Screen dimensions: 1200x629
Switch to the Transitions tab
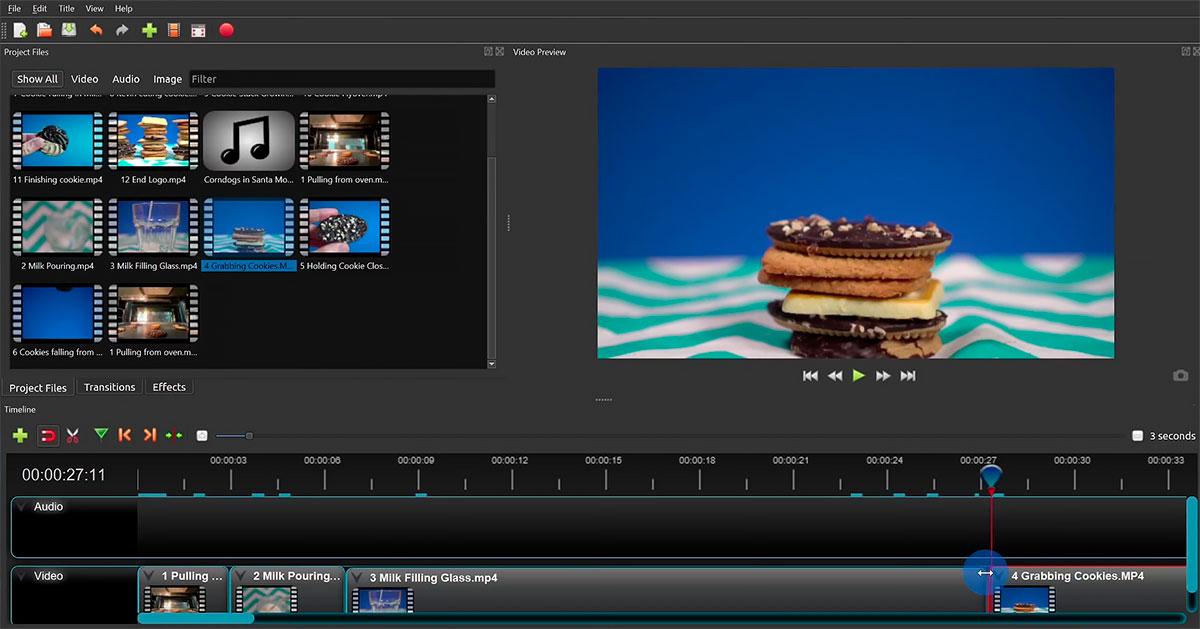(x=109, y=387)
